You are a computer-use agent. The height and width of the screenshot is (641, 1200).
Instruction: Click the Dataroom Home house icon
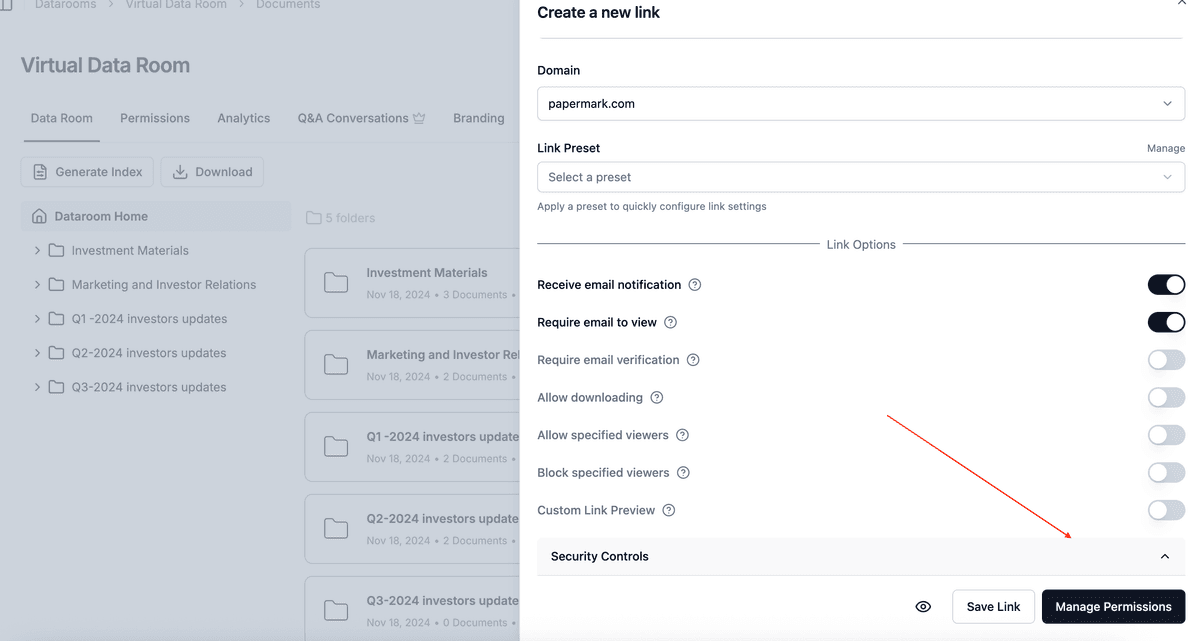(39, 216)
